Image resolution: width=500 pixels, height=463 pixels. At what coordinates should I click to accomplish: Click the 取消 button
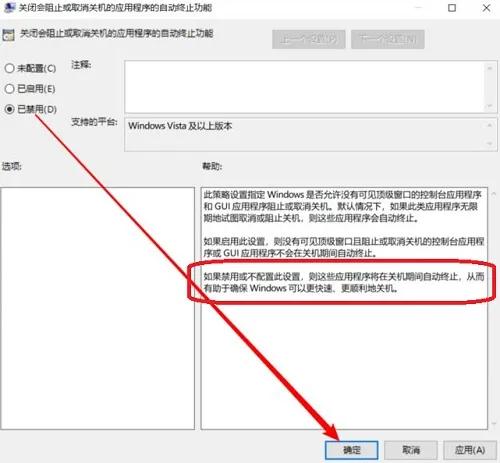(411, 450)
